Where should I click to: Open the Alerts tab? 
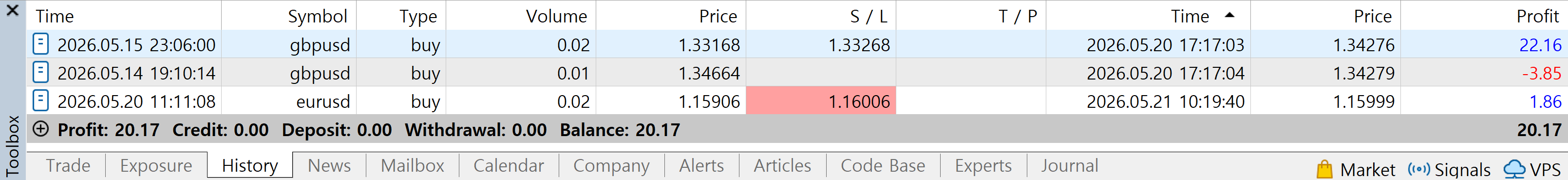point(701,165)
